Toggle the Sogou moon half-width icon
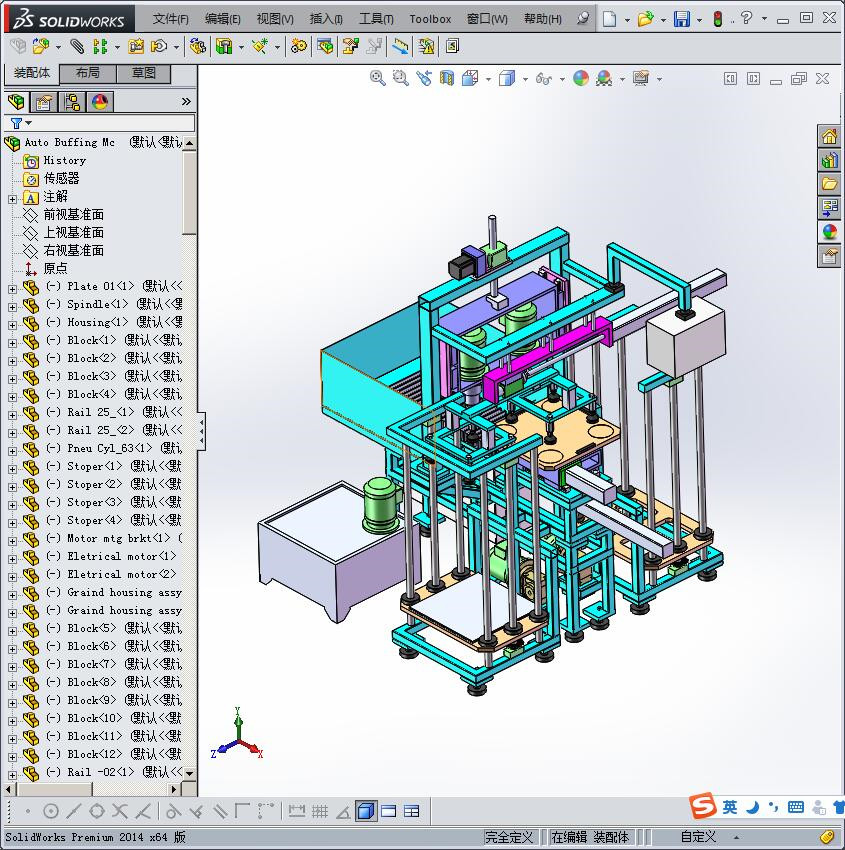This screenshot has height=850, width=845. point(752,808)
